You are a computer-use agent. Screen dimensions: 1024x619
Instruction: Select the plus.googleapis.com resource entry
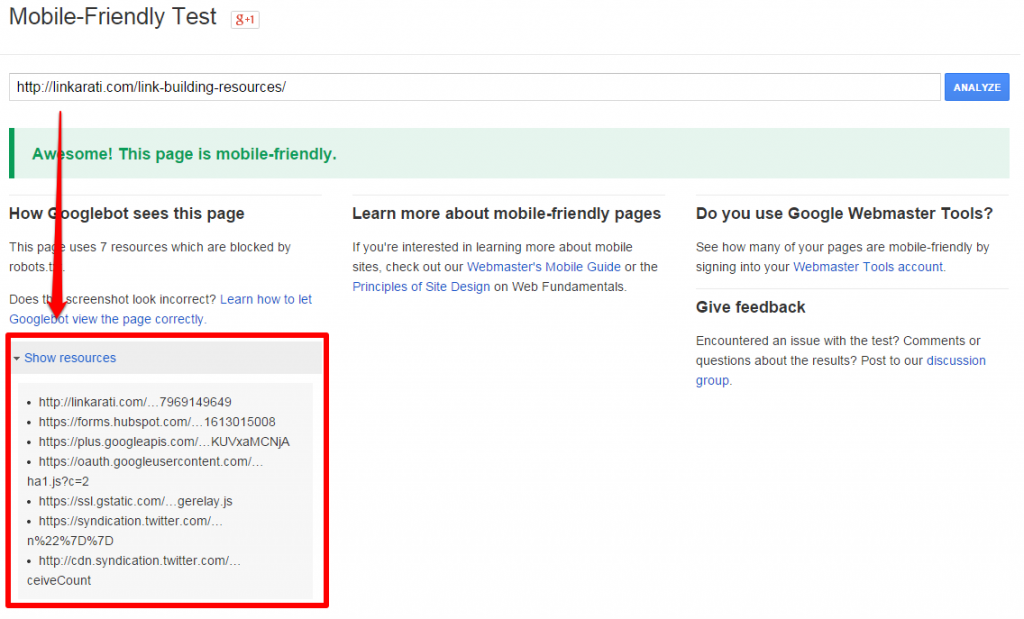(164, 441)
